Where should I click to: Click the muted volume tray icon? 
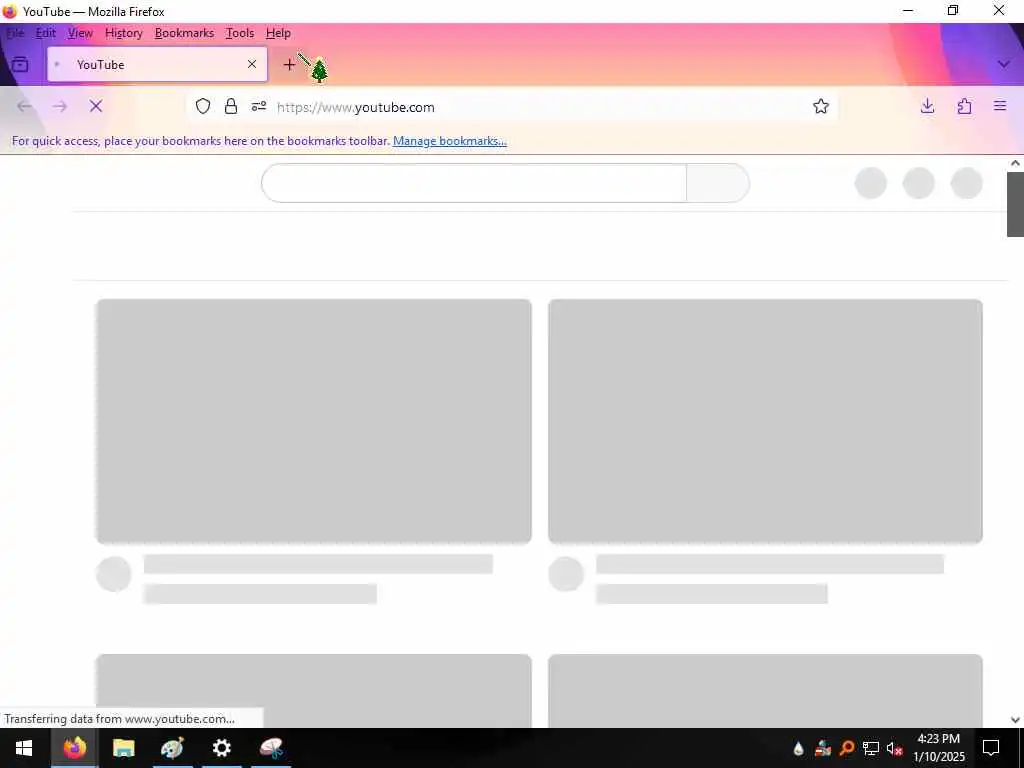894,748
